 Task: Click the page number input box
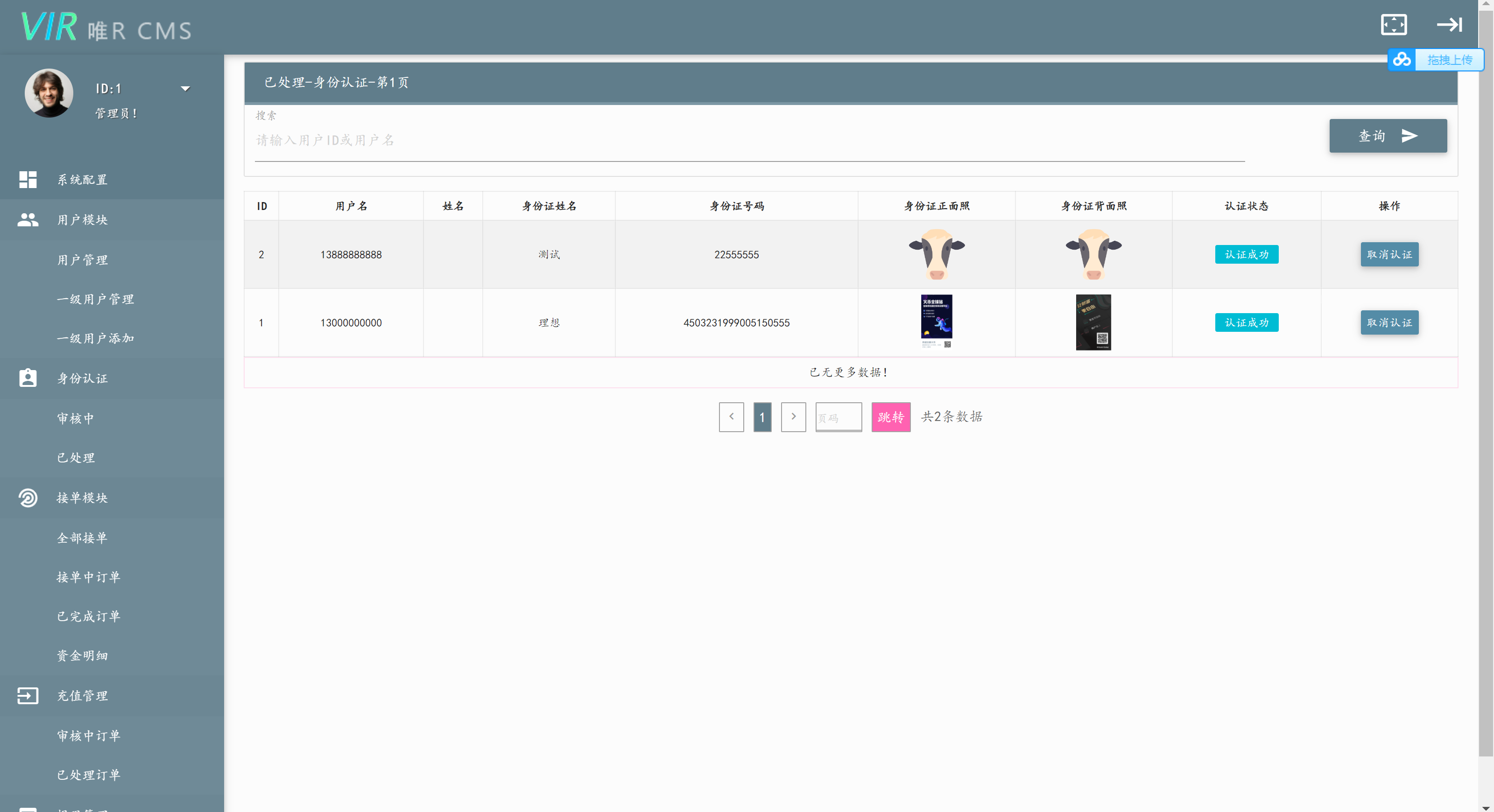838,417
